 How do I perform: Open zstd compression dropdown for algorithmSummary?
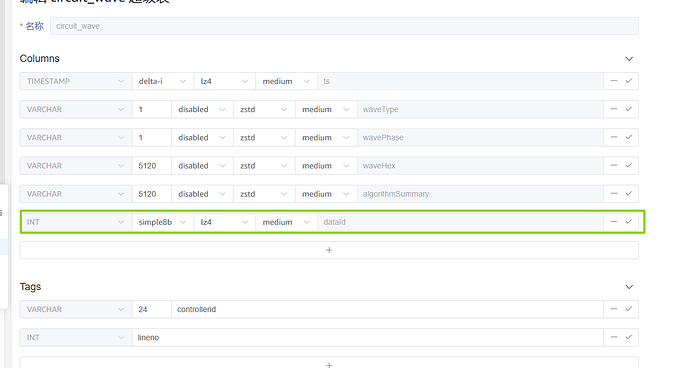click(264, 194)
